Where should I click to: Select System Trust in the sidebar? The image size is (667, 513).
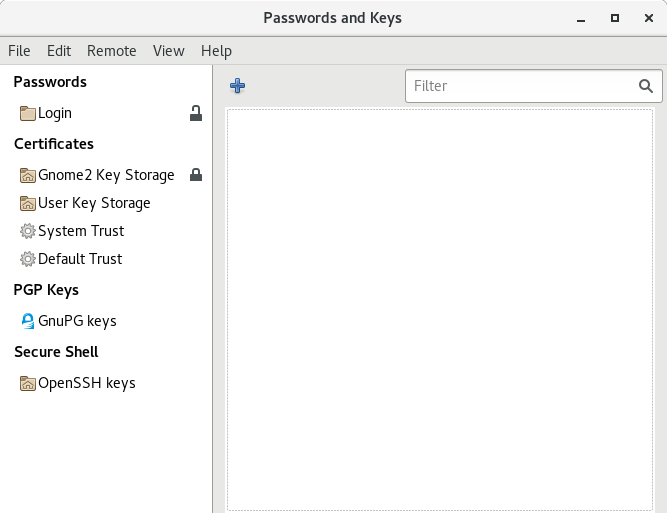coord(81,231)
